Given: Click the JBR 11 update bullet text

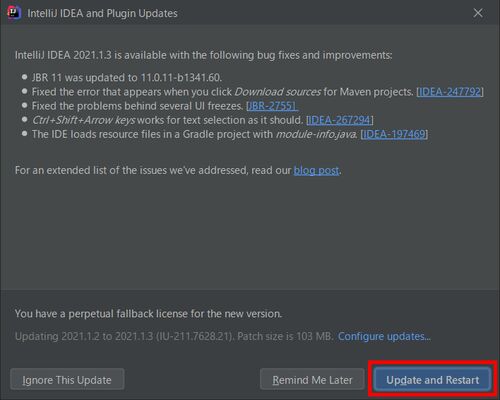Looking at the screenshot, I should [x=127, y=78].
